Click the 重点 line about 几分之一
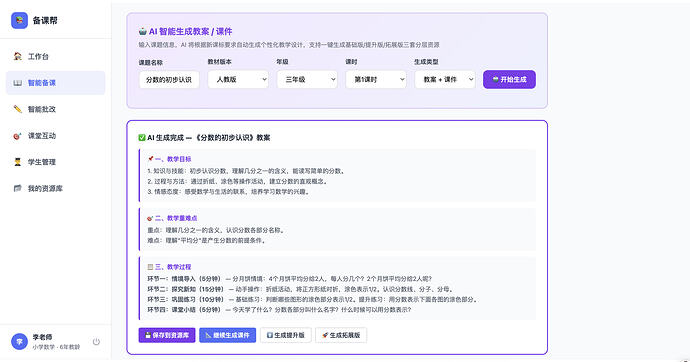 pyautogui.click(x=217, y=230)
